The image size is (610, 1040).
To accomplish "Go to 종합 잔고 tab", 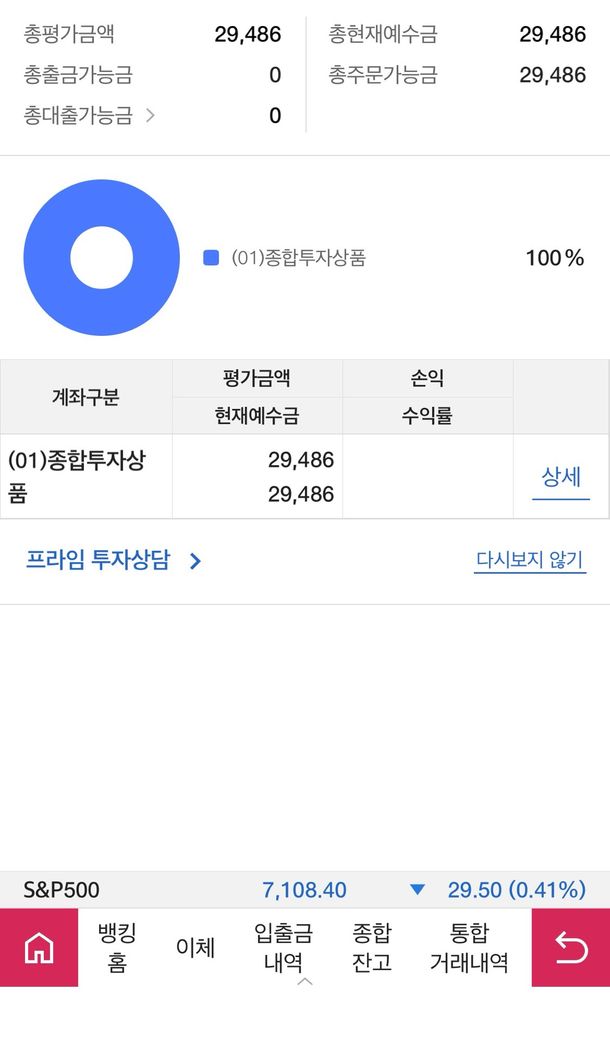I will (x=372, y=947).
